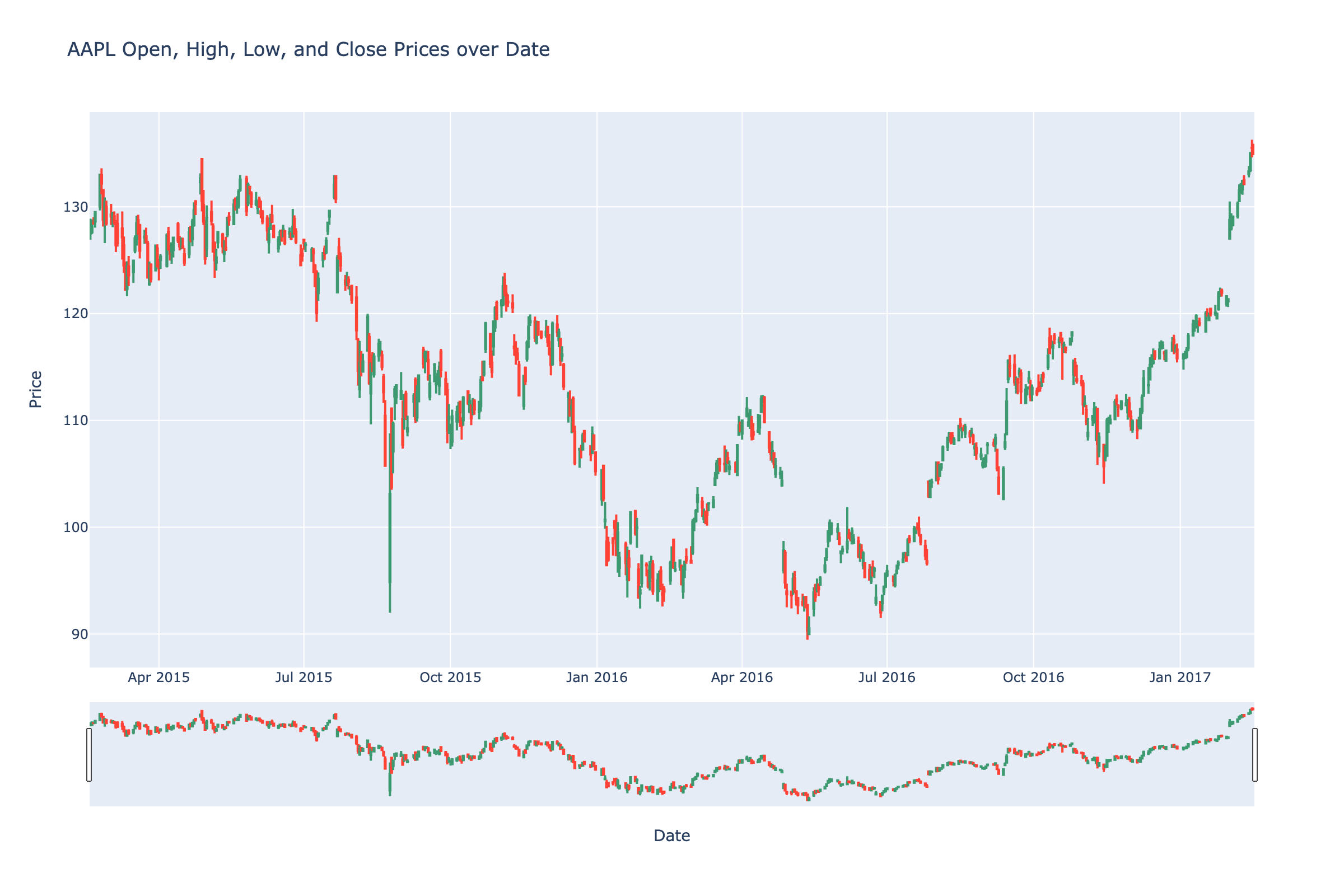This screenshot has width=1344, height=896.
Task: Click the '130' y-axis tick label
Action: pos(76,207)
